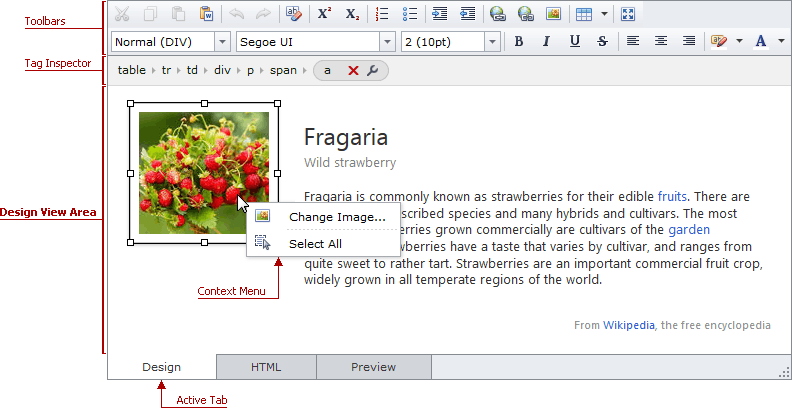This screenshot has width=792, height=411.
Task: Click the Wild strawberry subtitle
Action: coord(350,163)
